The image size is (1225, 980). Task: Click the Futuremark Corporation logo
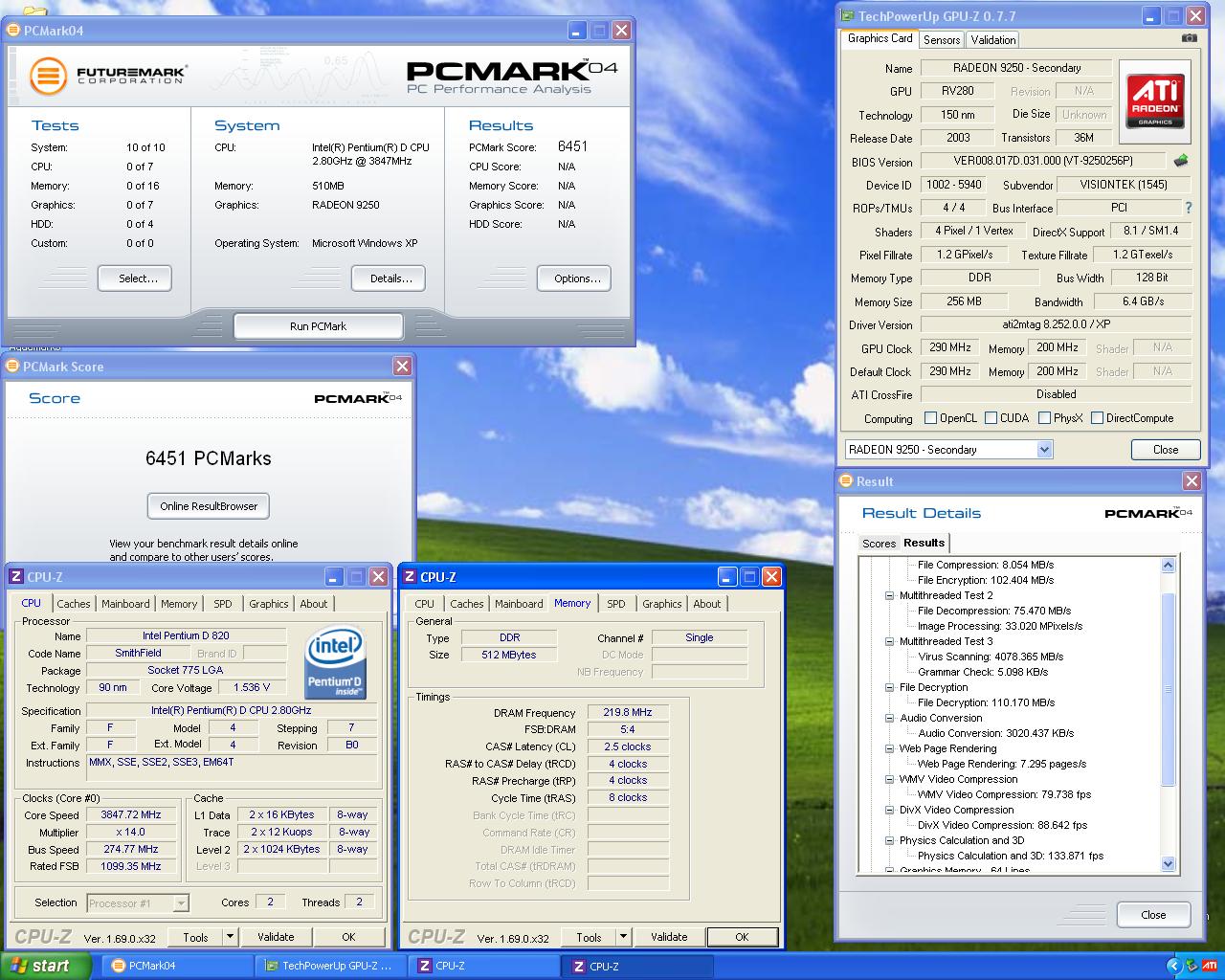tap(107, 75)
